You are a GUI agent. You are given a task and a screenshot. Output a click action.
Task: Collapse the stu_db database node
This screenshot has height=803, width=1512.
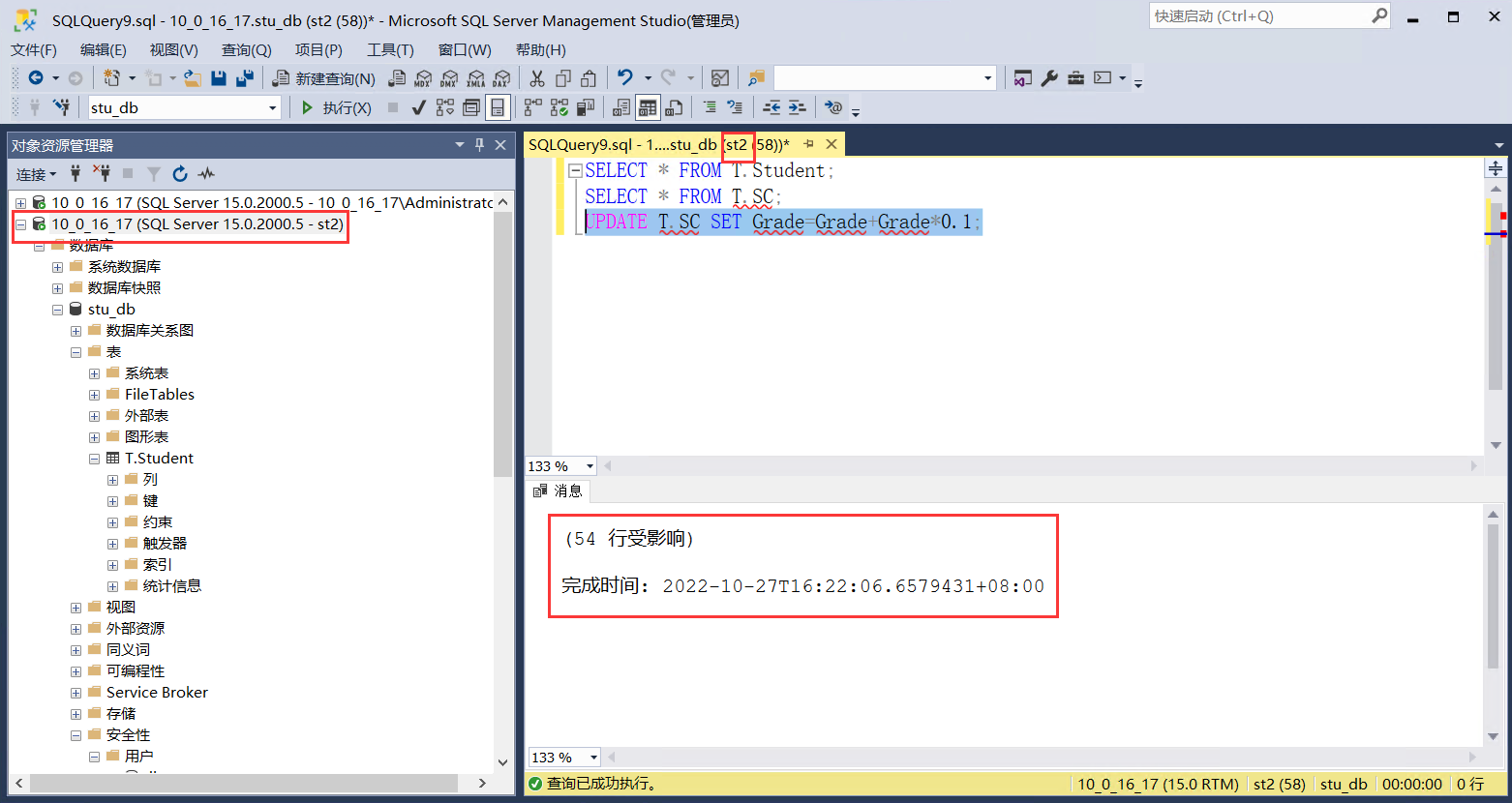[x=57, y=310]
